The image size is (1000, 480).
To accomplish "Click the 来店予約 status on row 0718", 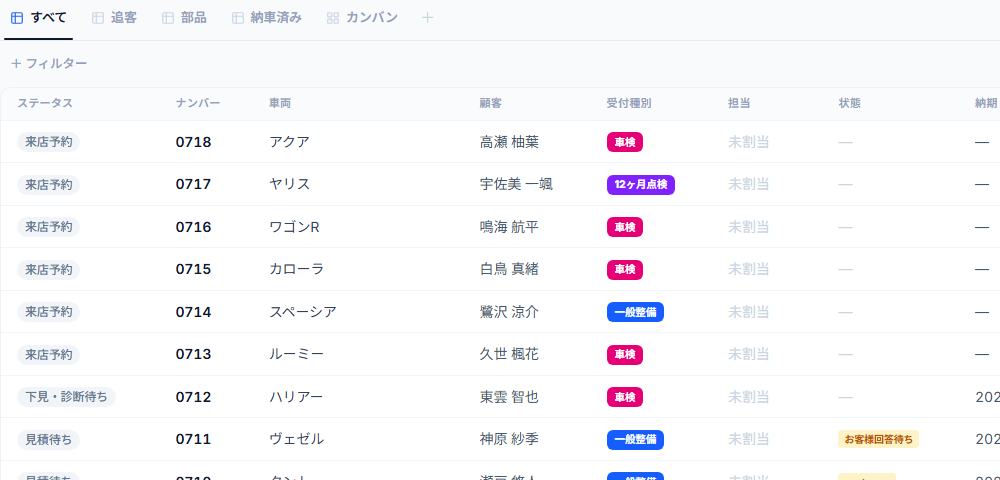I will [x=48, y=142].
